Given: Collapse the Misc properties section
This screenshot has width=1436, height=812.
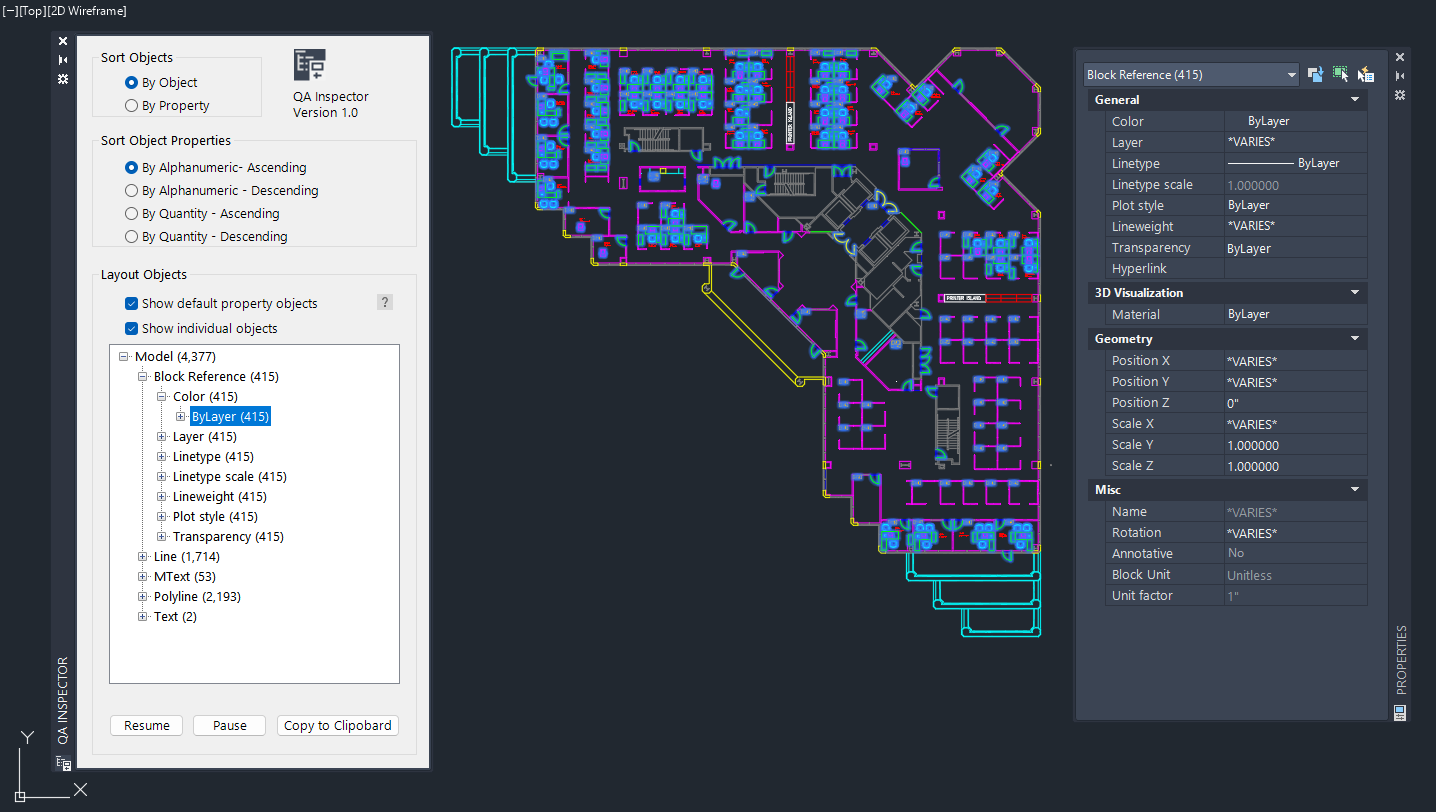Looking at the screenshot, I should coord(1355,490).
